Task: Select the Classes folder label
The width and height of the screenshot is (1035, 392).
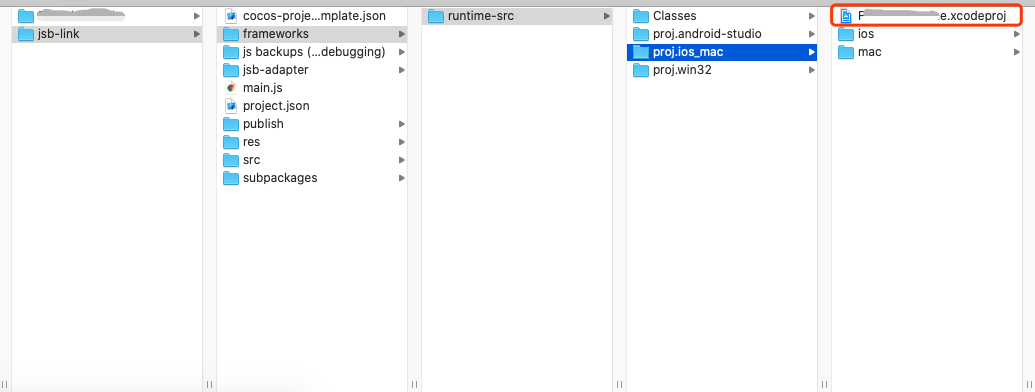Action: coord(675,16)
